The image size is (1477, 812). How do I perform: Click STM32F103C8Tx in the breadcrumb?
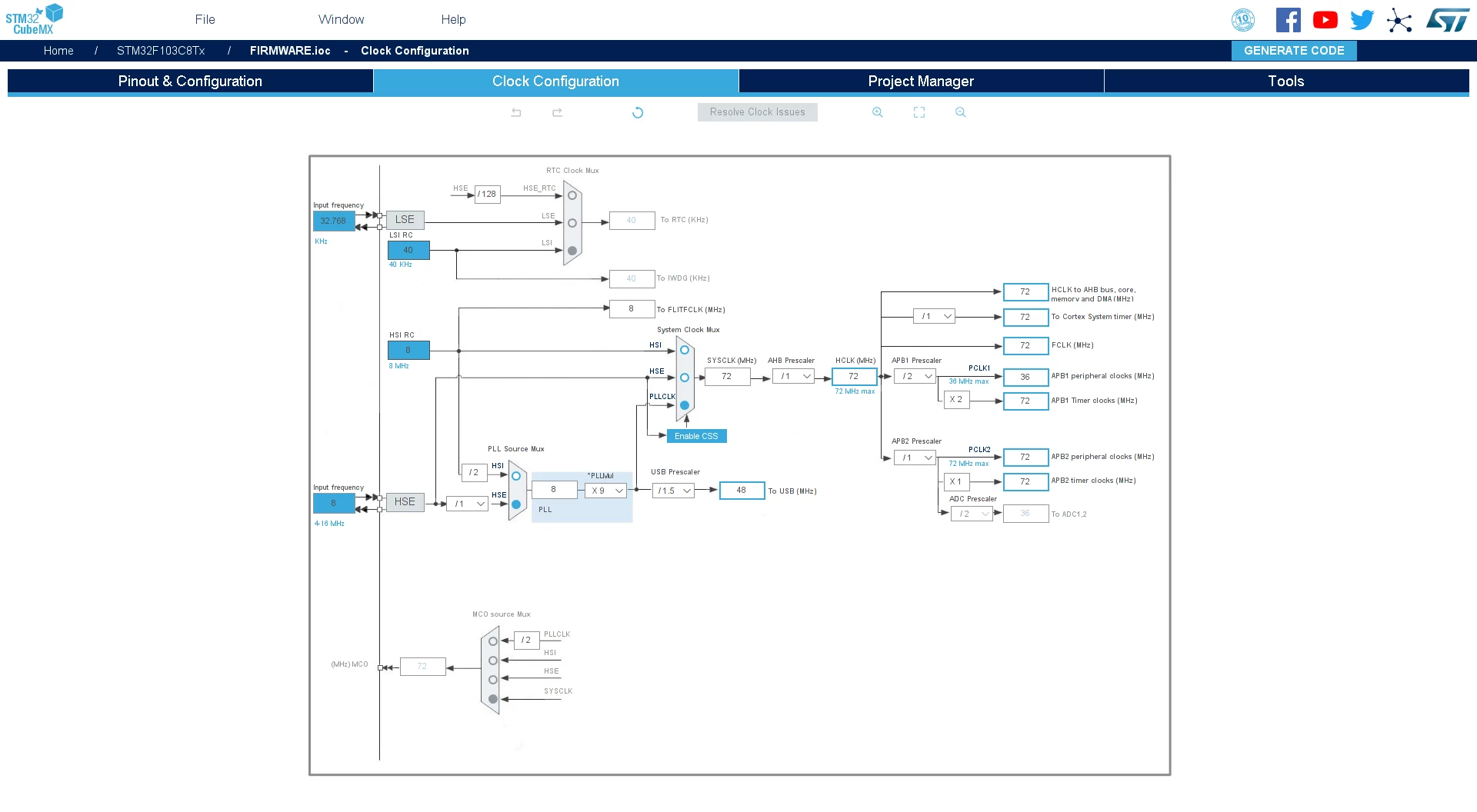coord(161,51)
